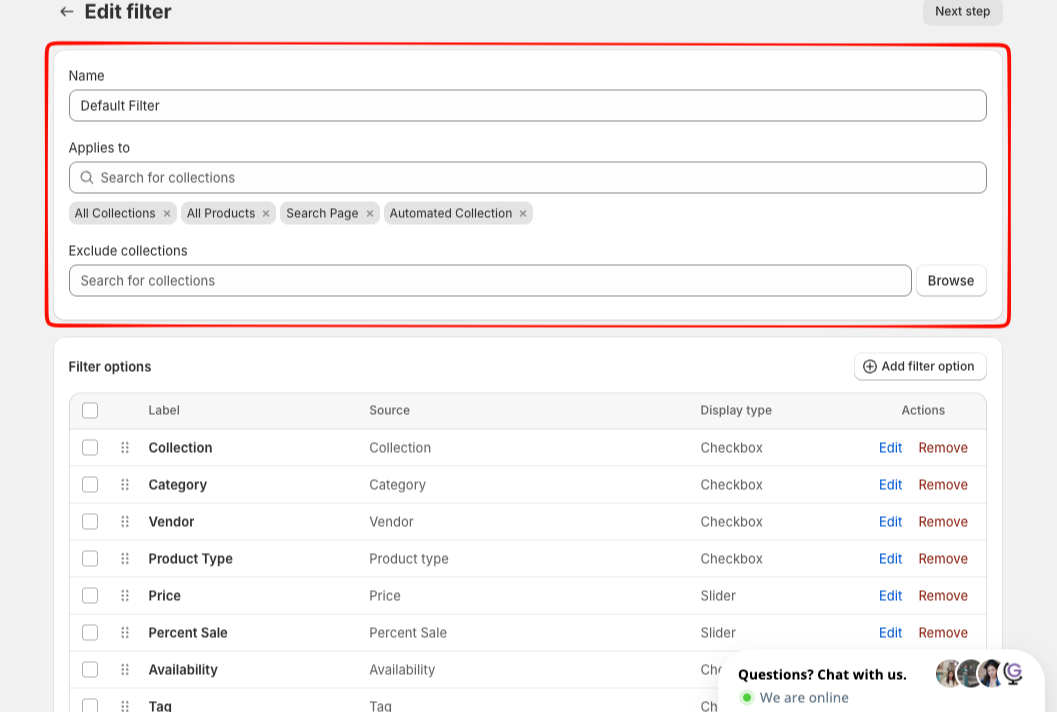Grab the drag handle of the Product Type row
The image size is (1057, 712).
(125, 559)
